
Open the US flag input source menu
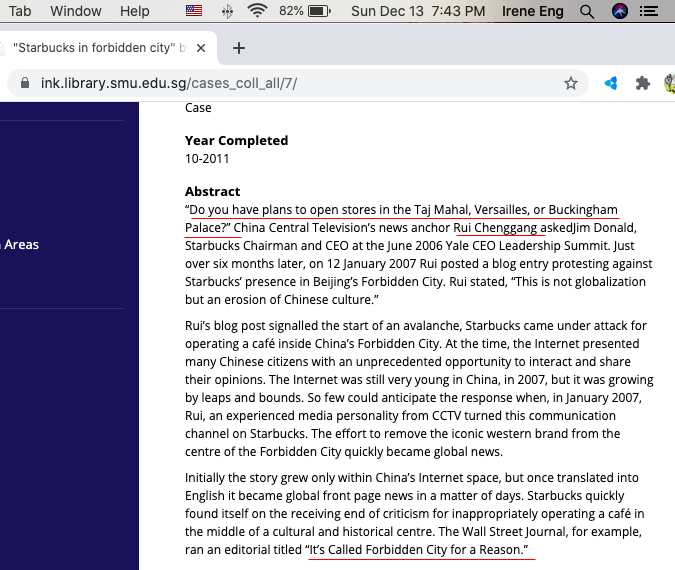coord(194,11)
